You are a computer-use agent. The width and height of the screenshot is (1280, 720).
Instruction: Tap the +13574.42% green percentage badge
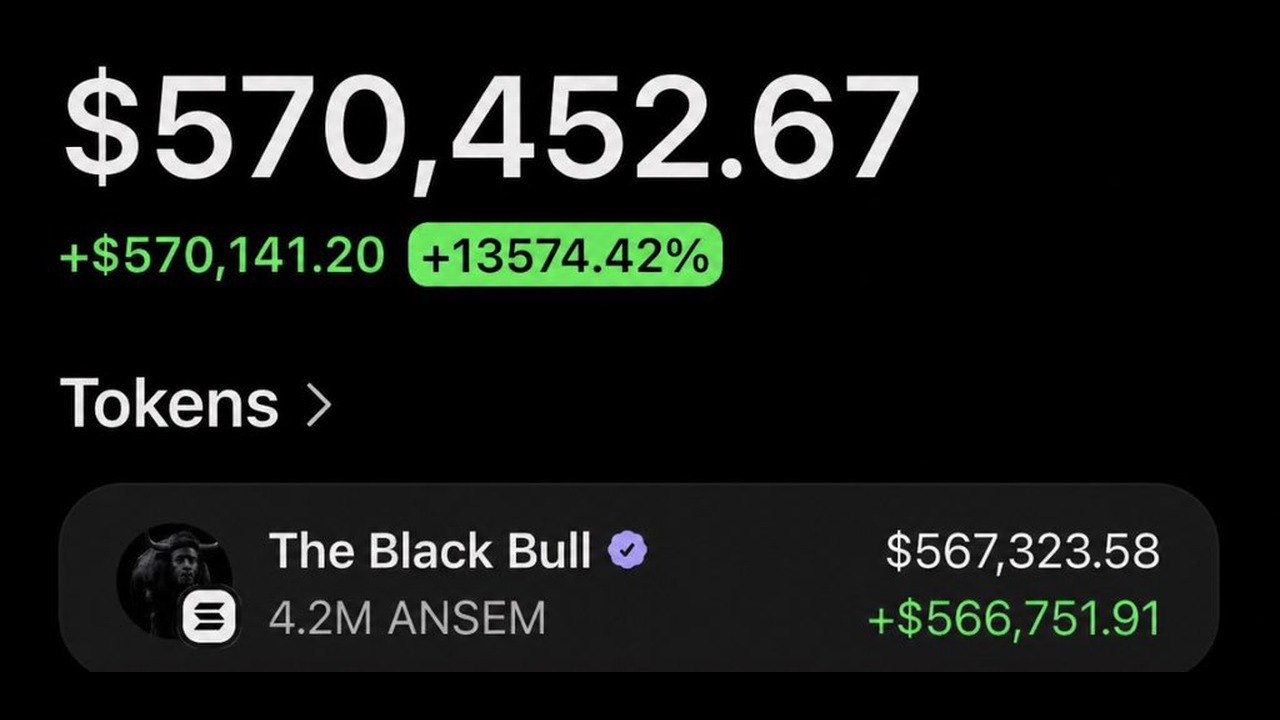565,255
